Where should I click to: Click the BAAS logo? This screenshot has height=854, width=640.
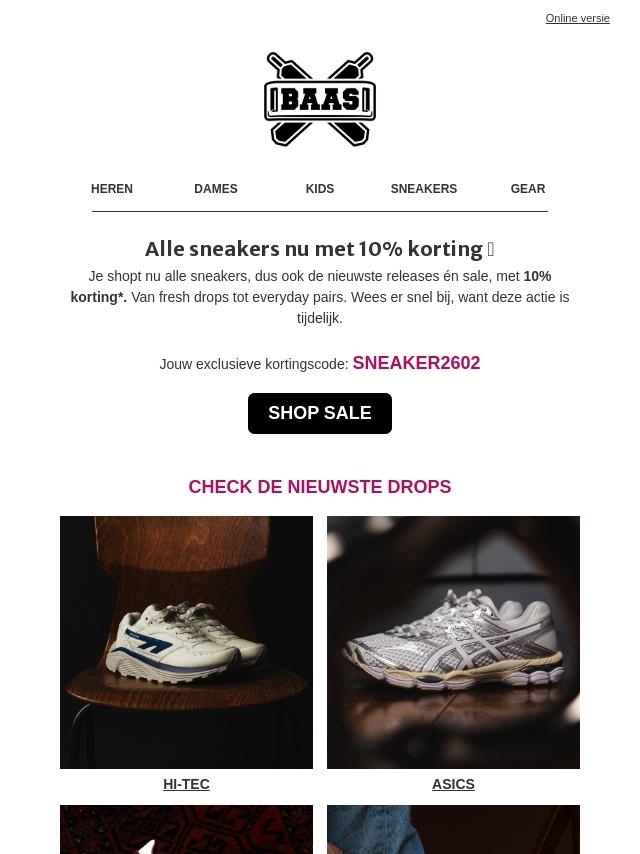point(320,99)
